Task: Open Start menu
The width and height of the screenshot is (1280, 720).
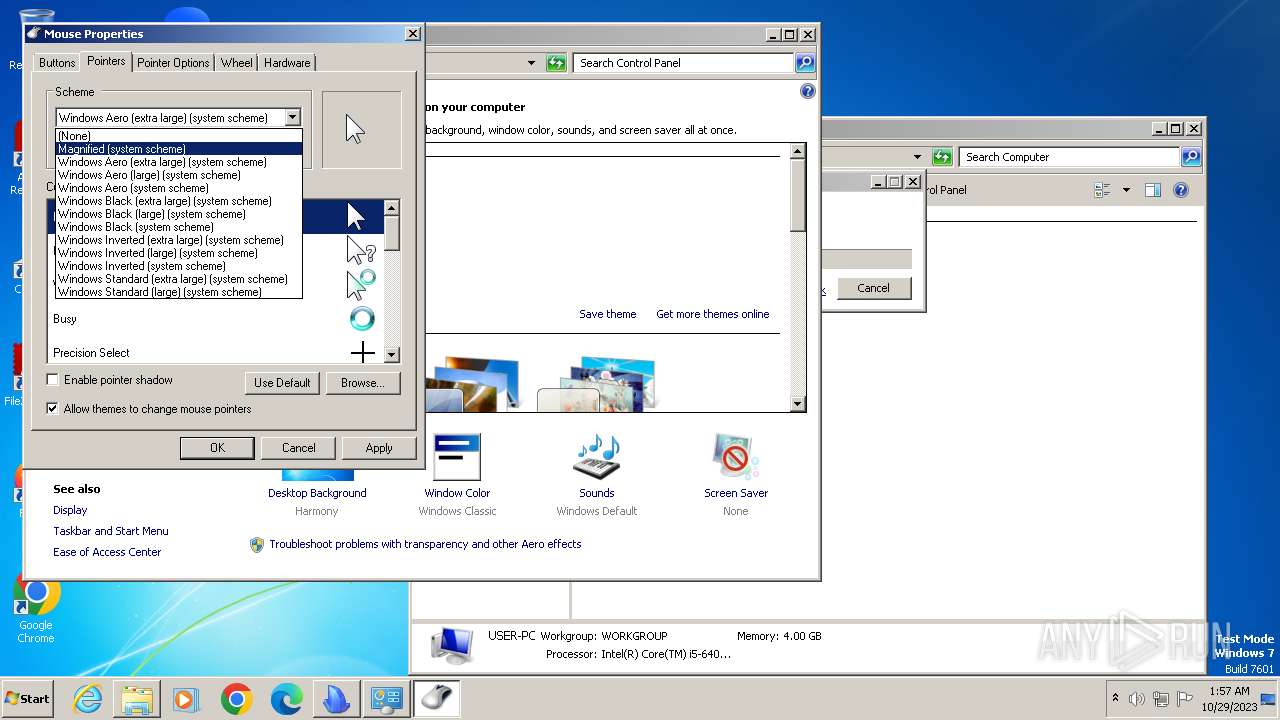Action: point(28,699)
